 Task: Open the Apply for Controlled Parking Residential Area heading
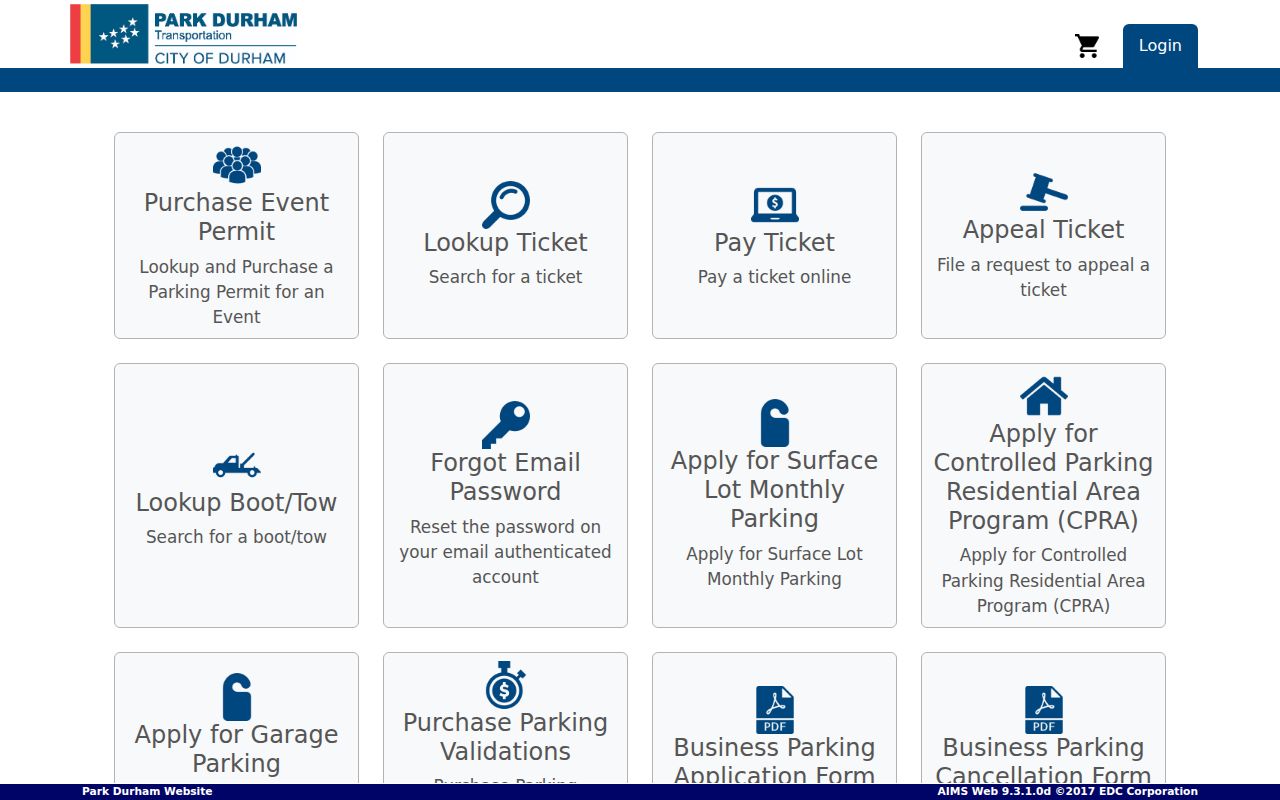[1044, 477]
